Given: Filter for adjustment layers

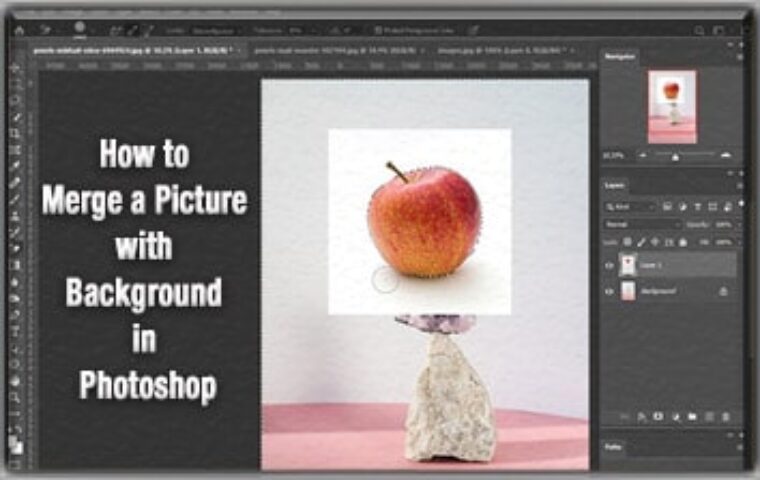Looking at the screenshot, I should click(682, 207).
